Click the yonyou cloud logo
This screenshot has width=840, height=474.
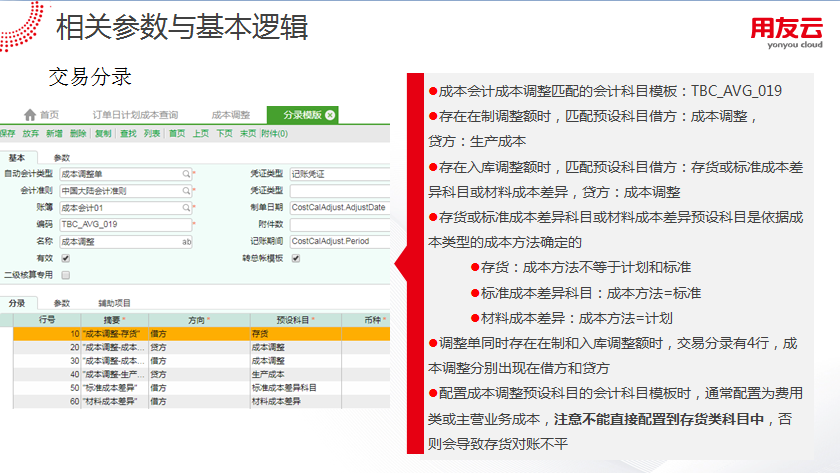click(787, 32)
